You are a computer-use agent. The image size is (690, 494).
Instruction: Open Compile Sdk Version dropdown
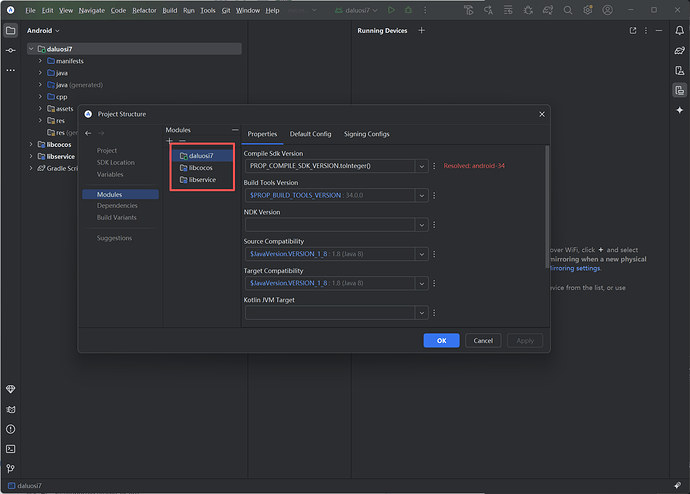point(422,166)
